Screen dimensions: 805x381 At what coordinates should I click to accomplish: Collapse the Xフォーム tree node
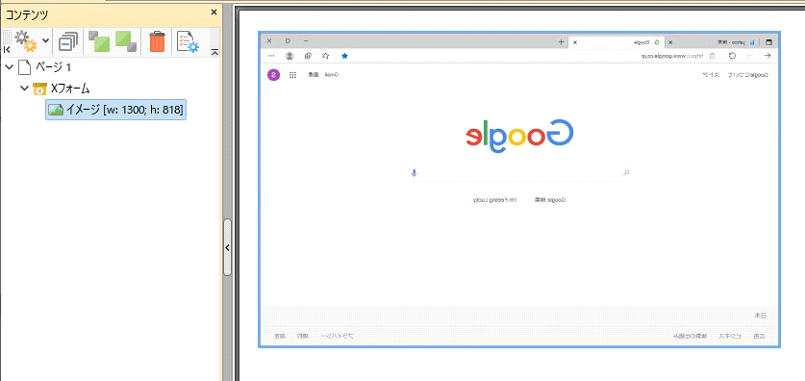[x=24, y=88]
